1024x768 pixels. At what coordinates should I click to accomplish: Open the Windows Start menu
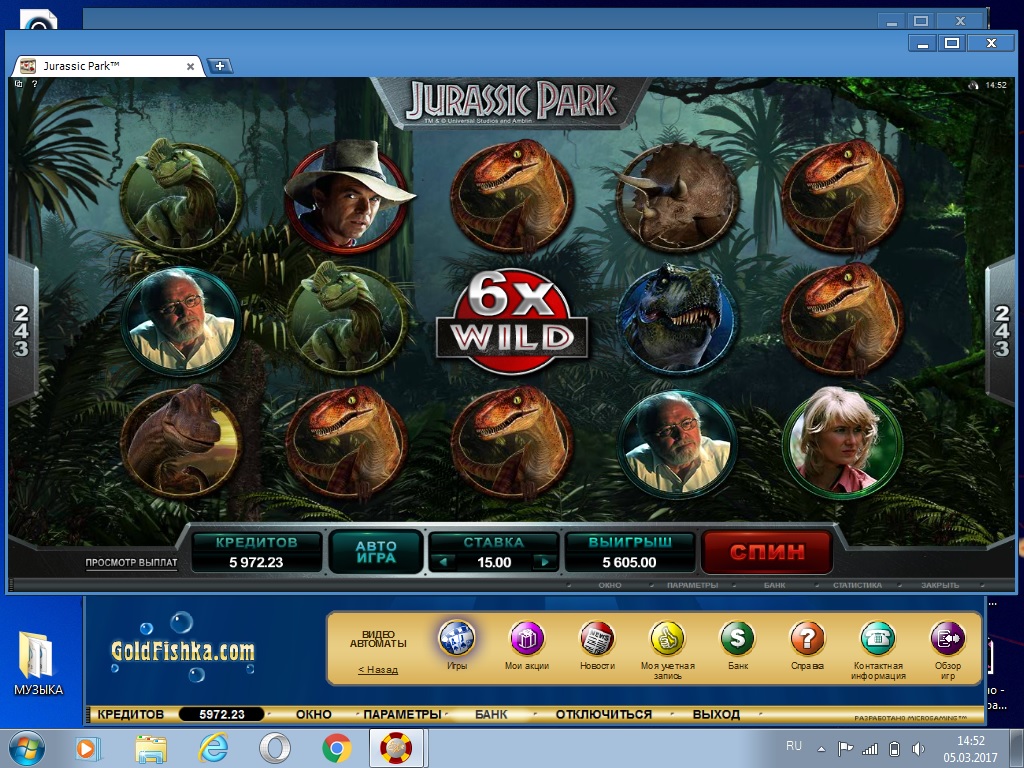pos(26,748)
